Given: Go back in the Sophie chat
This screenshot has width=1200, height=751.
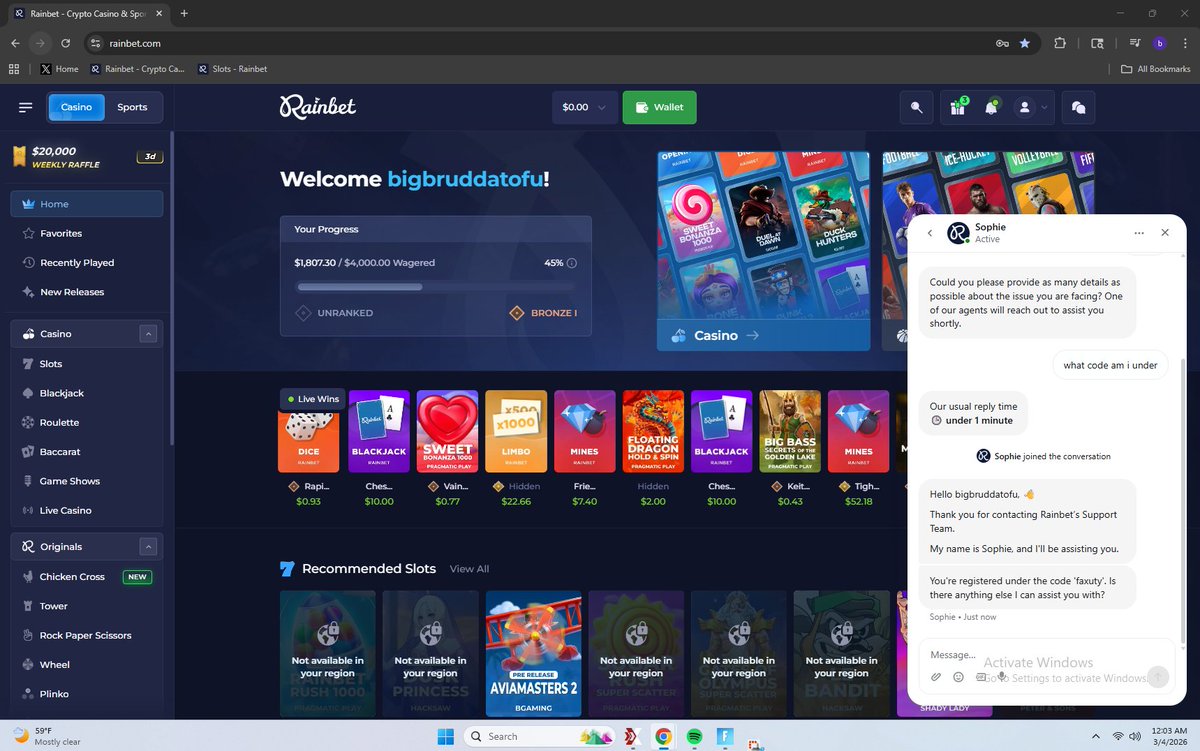Looking at the screenshot, I should click(930, 233).
